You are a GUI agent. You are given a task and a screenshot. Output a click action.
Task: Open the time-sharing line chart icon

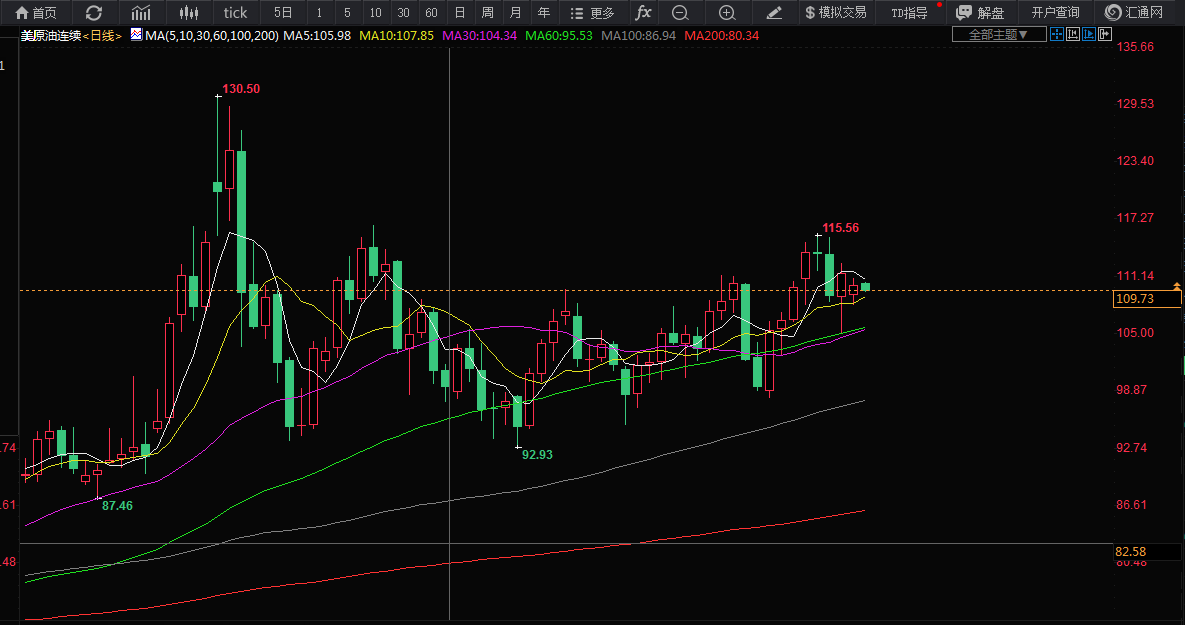(x=141, y=13)
